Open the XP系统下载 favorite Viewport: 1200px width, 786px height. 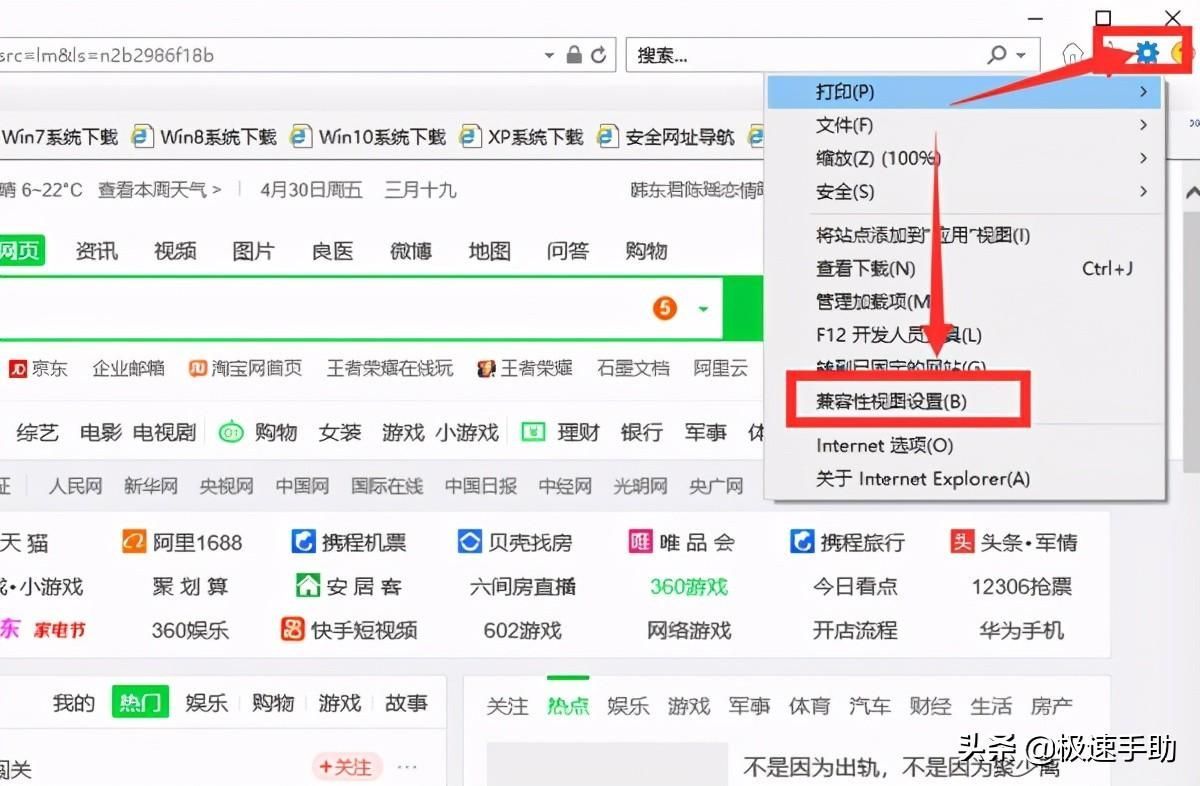click(x=522, y=137)
